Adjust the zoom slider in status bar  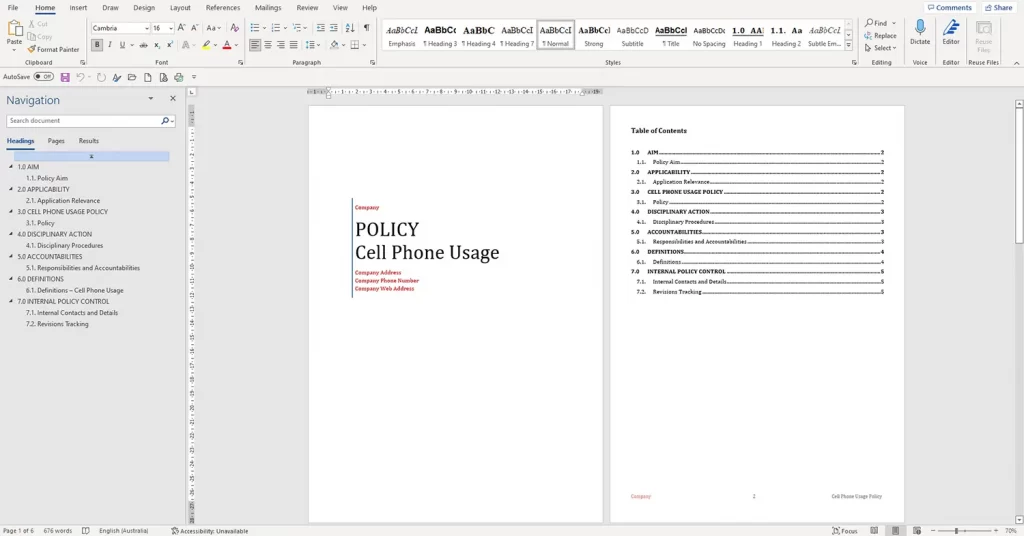pos(957,531)
